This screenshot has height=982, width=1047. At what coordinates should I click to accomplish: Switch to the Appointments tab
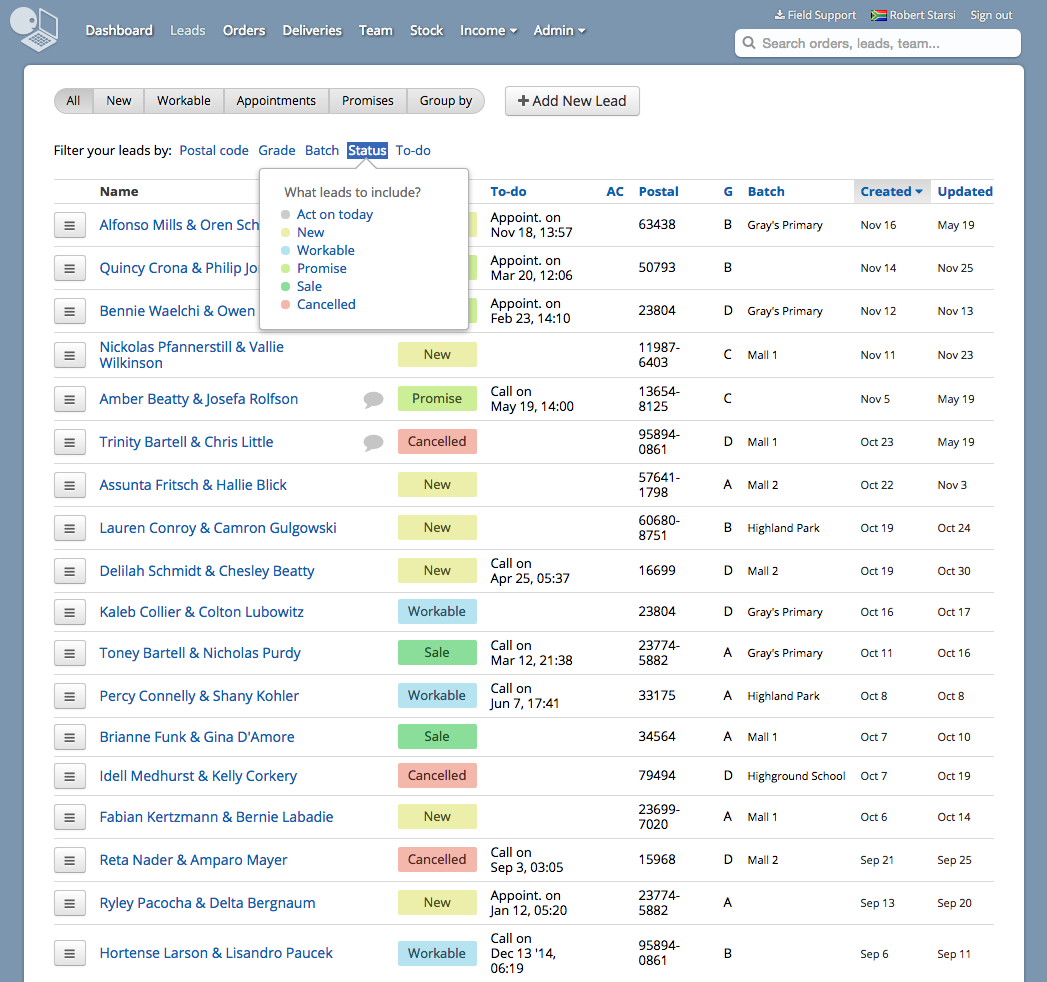[x=276, y=101]
